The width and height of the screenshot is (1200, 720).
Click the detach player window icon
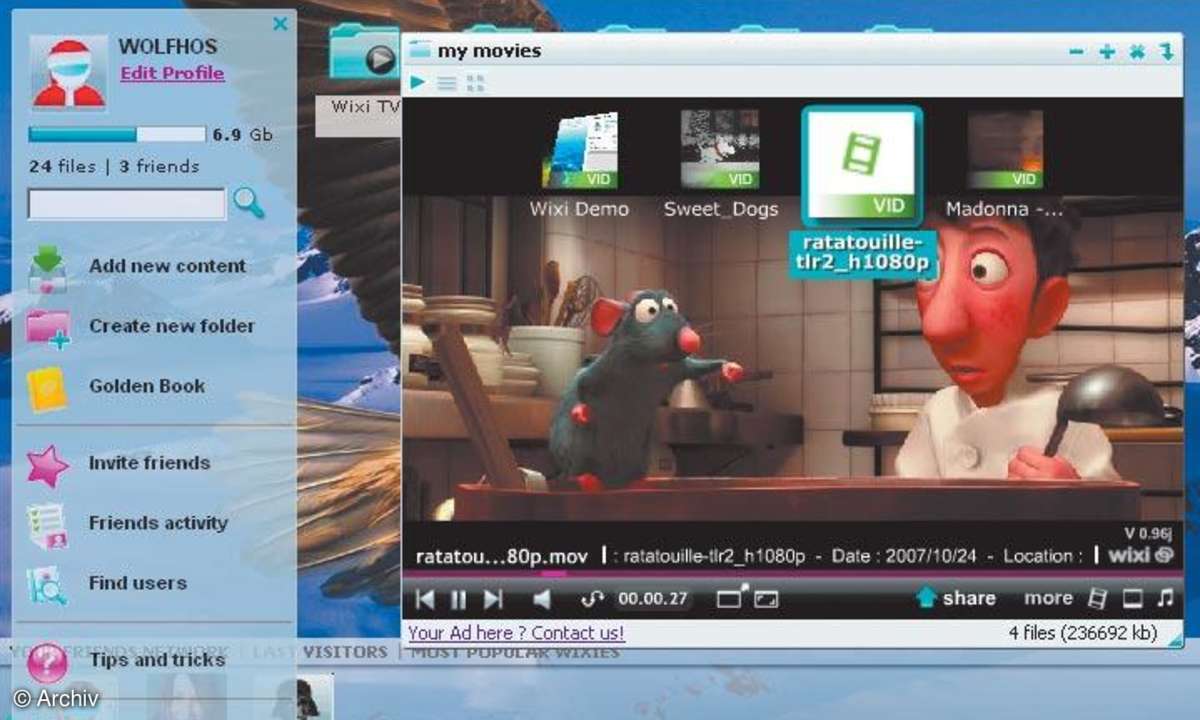click(733, 598)
